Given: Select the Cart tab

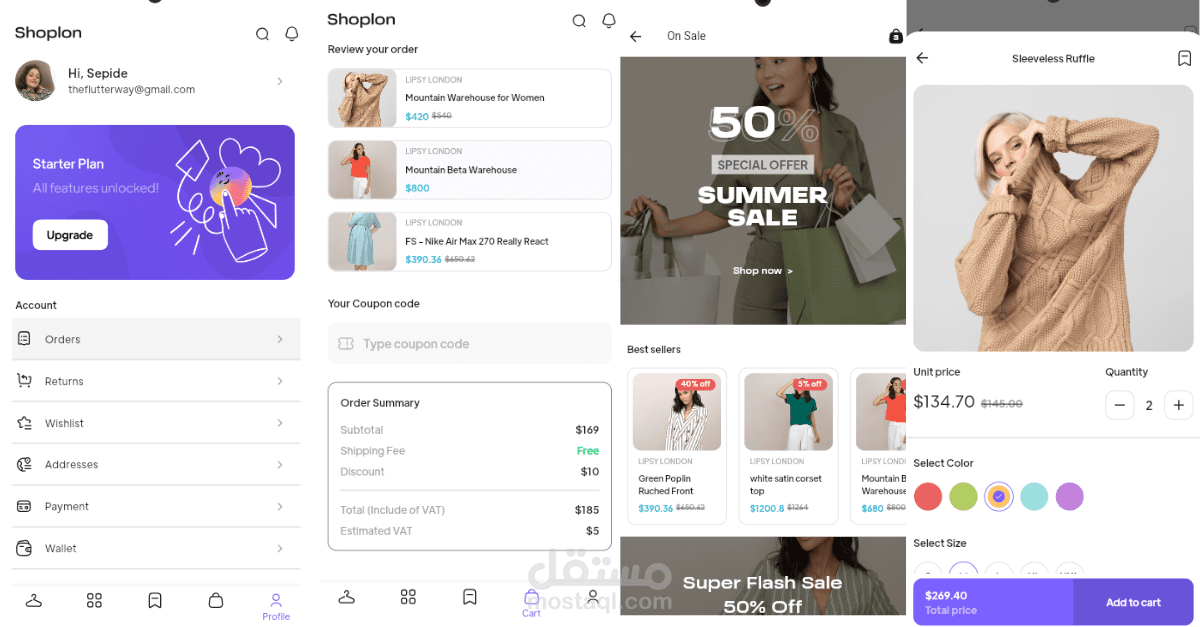Looking at the screenshot, I should point(531,603).
